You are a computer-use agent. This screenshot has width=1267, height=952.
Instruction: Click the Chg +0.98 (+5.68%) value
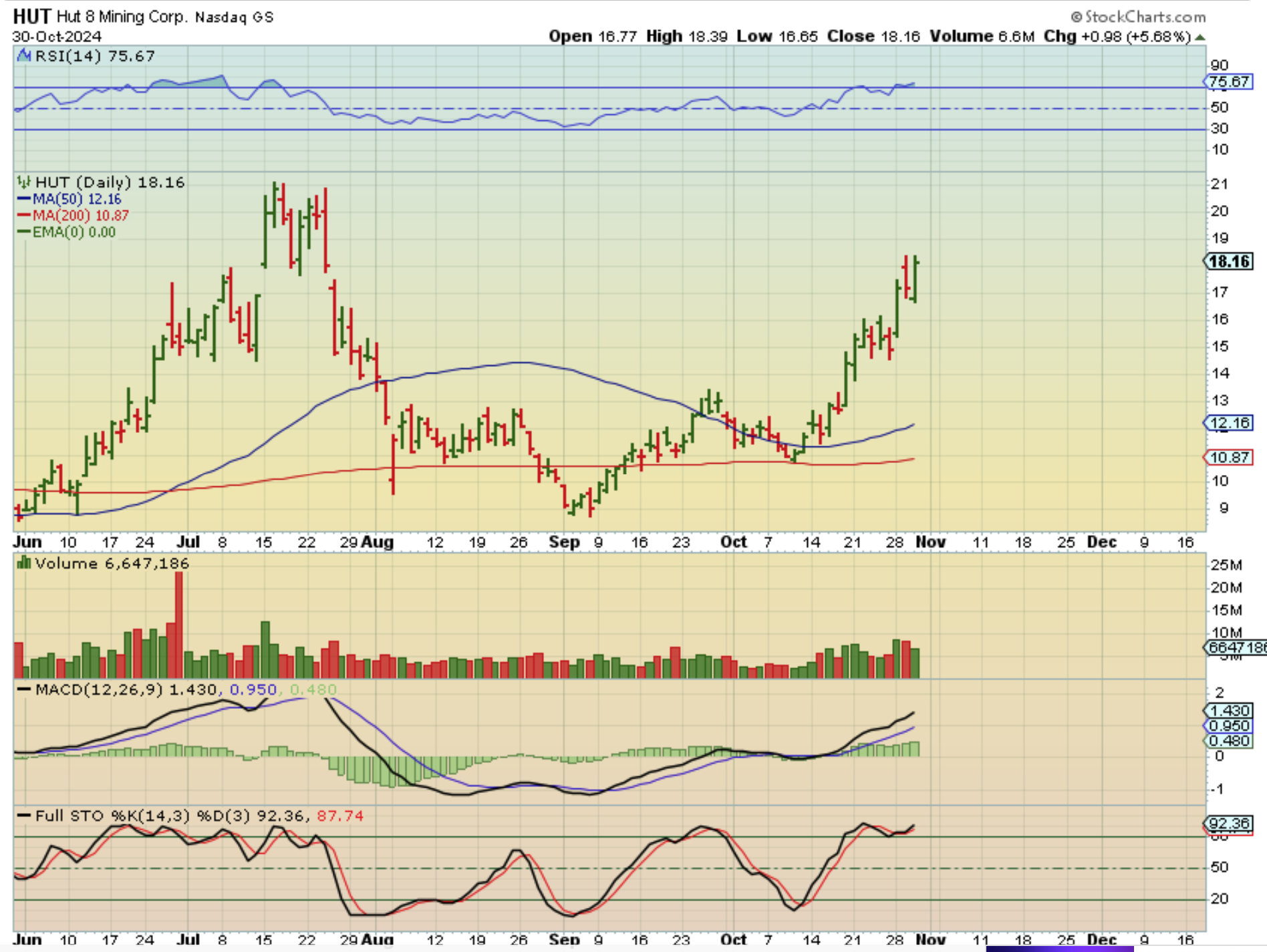1117,36
